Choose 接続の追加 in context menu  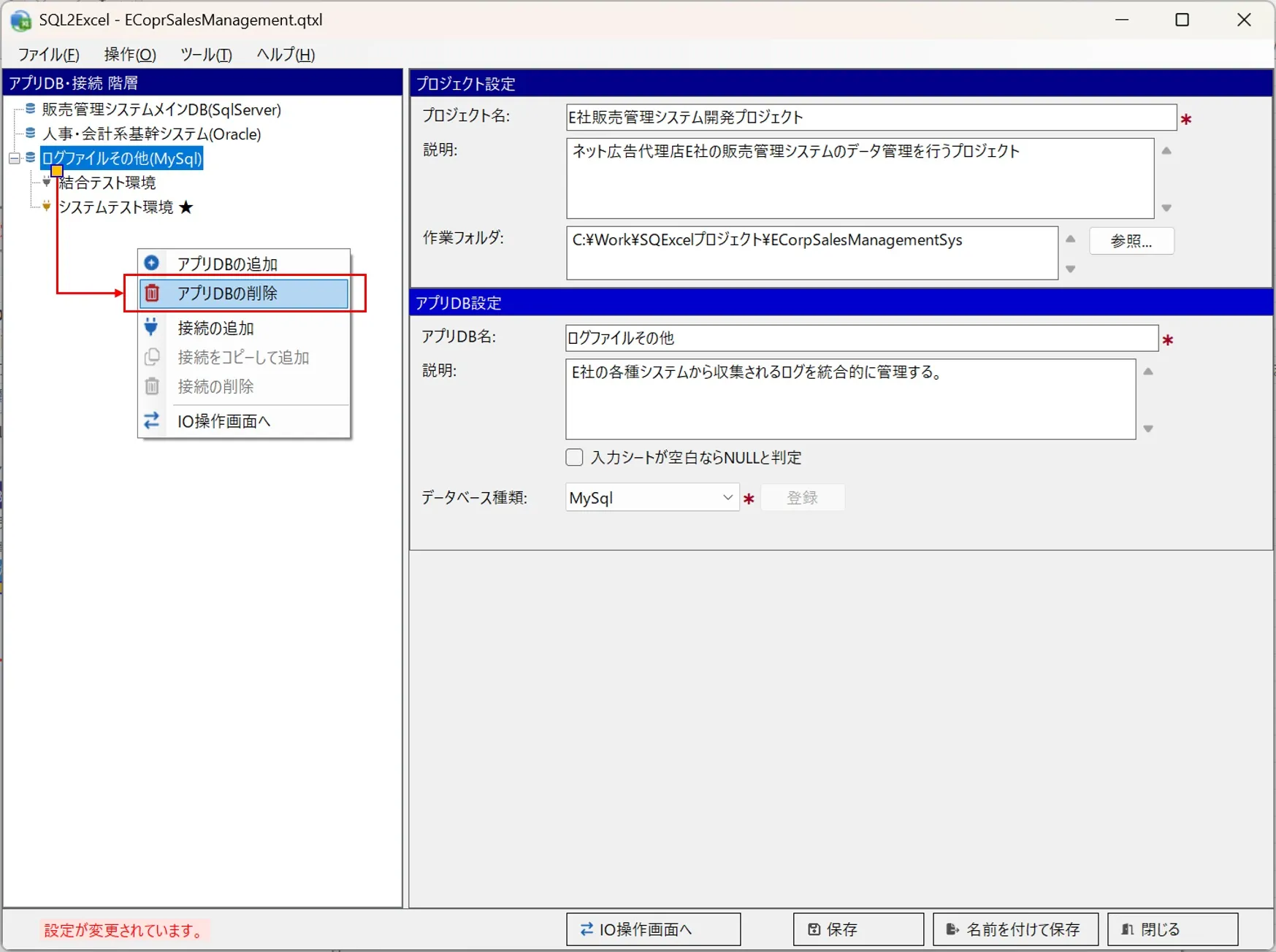244,328
